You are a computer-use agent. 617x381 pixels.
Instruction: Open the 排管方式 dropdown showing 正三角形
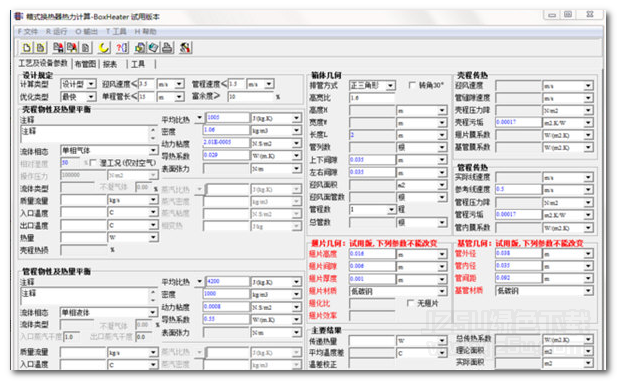pos(372,85)
